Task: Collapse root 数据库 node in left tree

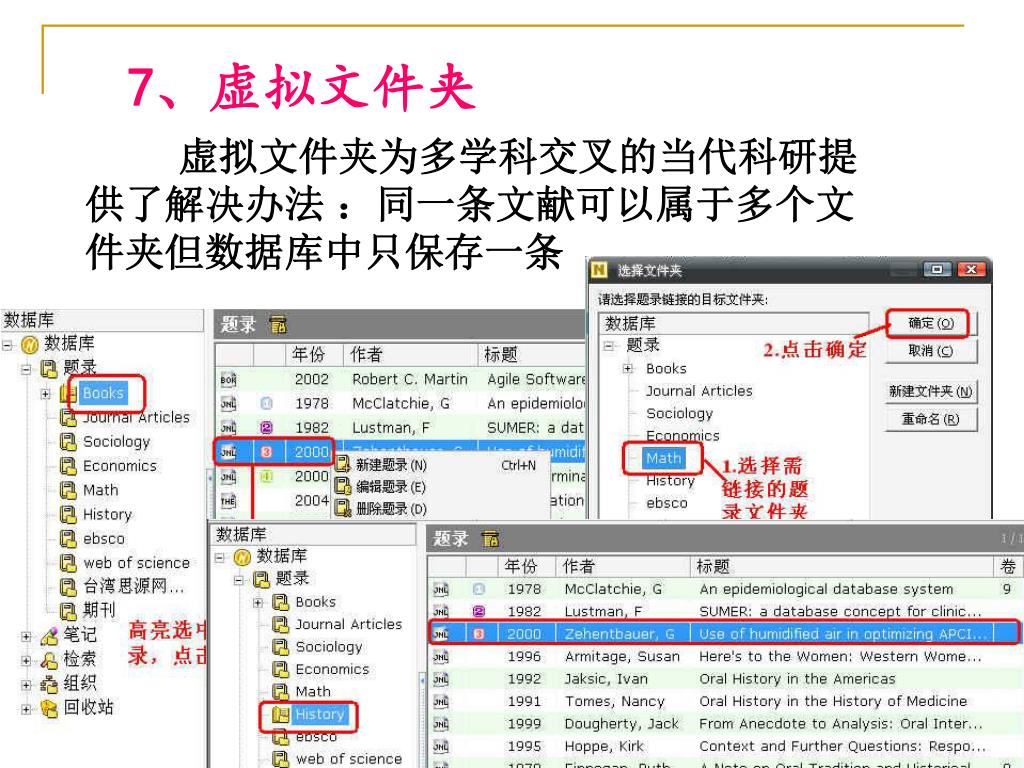Action: pos(7,344)
